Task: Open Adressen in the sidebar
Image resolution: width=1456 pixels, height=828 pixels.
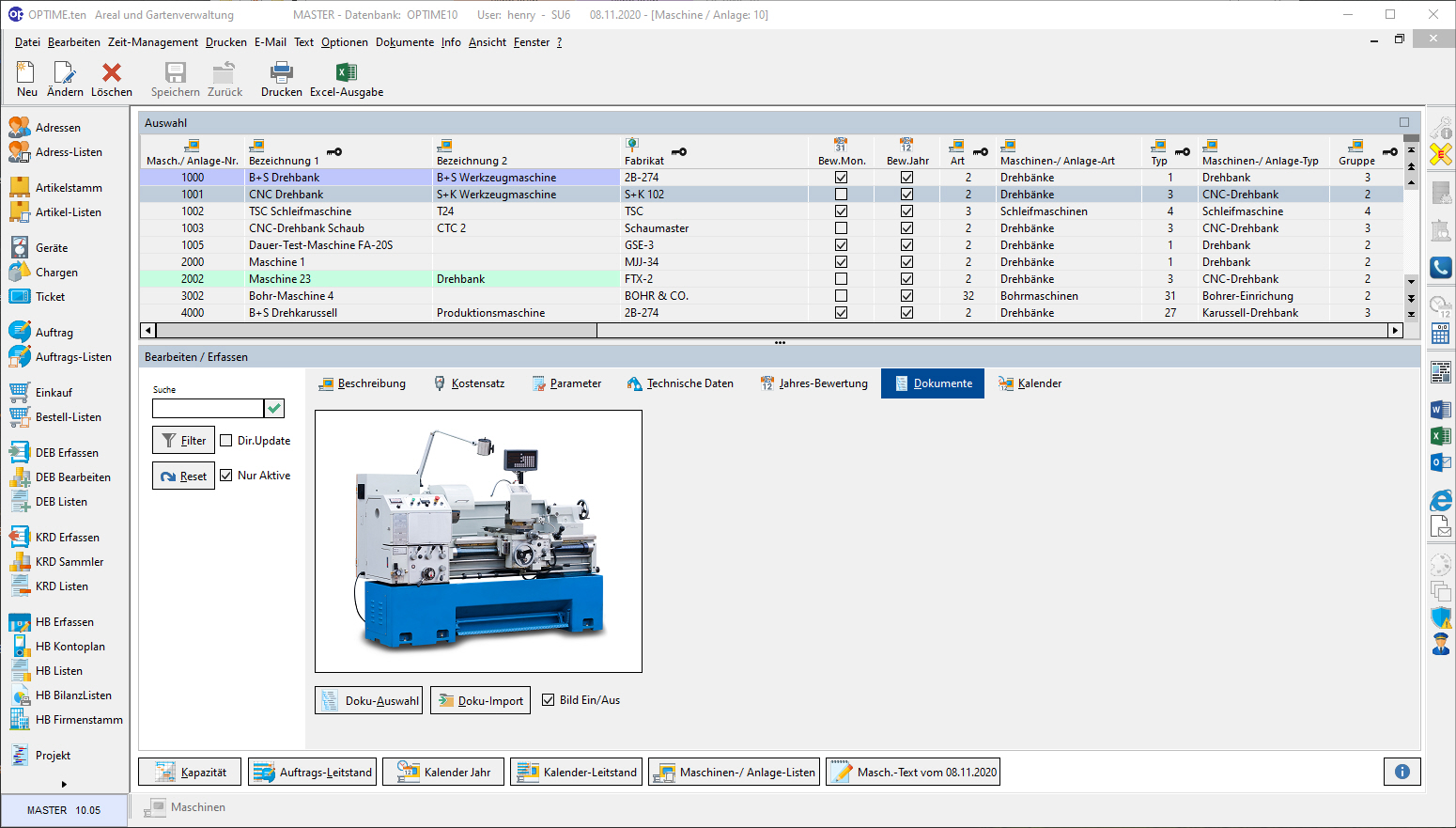Action: coord(57,128)
